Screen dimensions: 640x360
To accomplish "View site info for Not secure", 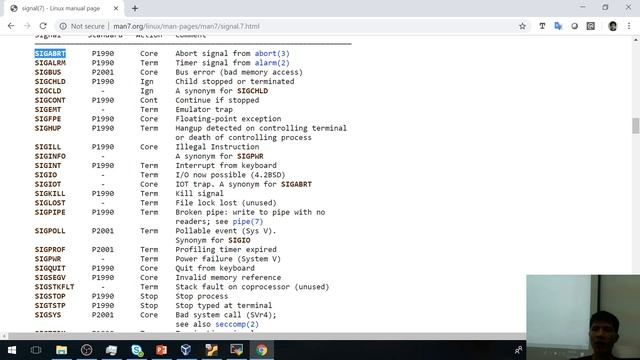I will (82, 26).
